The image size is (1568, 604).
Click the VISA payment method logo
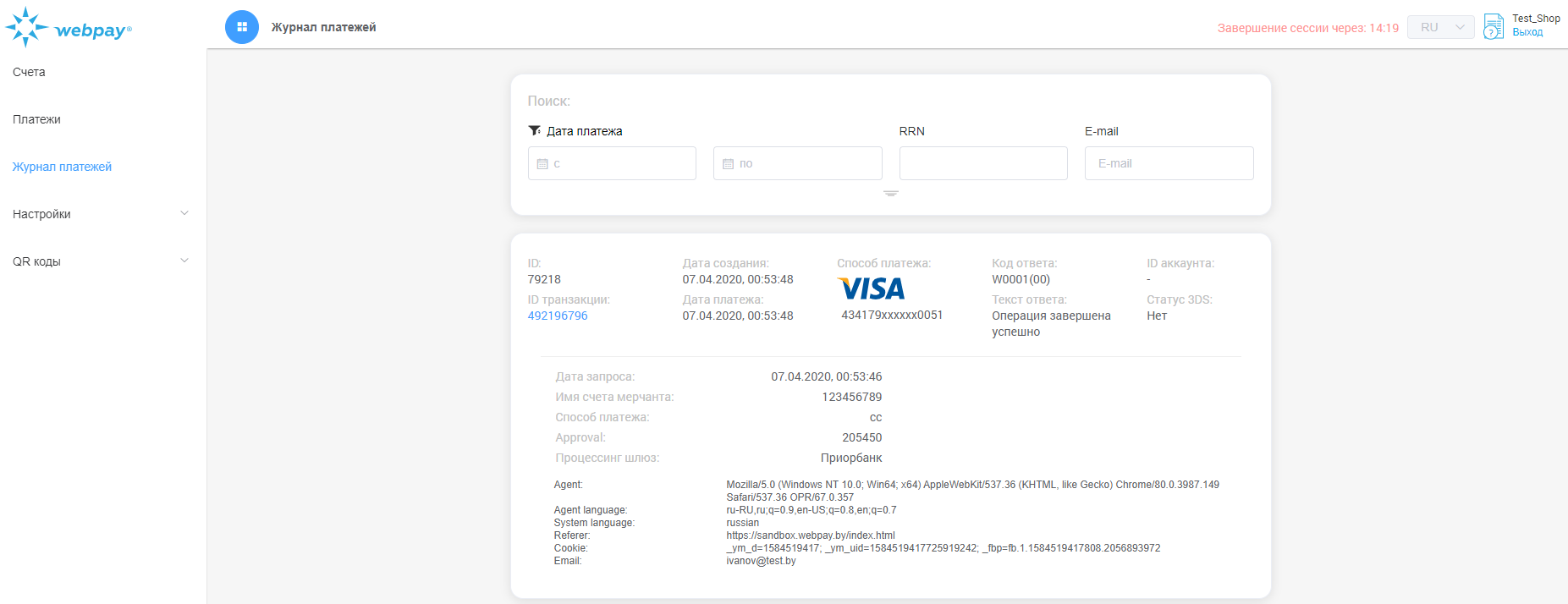click(x=872, y=289)
